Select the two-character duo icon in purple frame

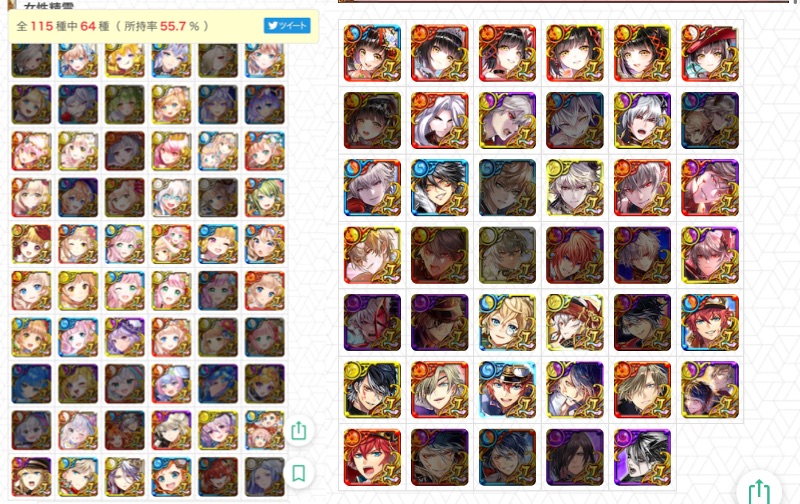tap(710, 390)
